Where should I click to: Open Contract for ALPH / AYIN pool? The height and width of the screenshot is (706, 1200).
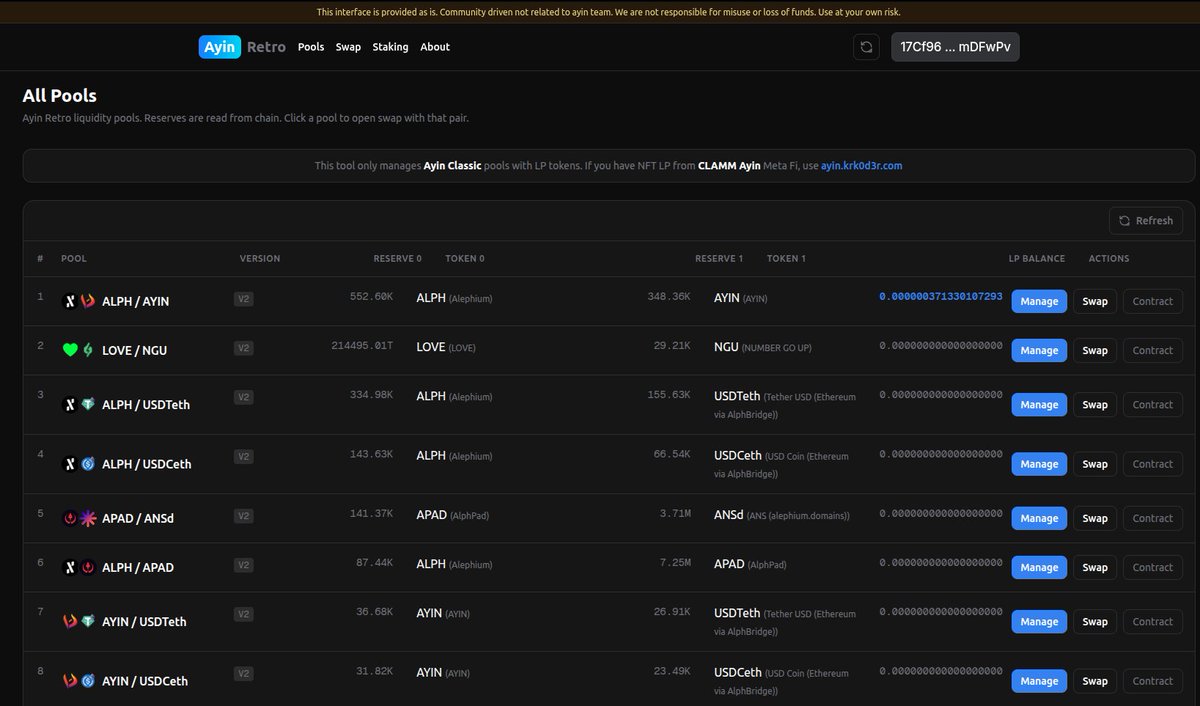pos(1152,301)
